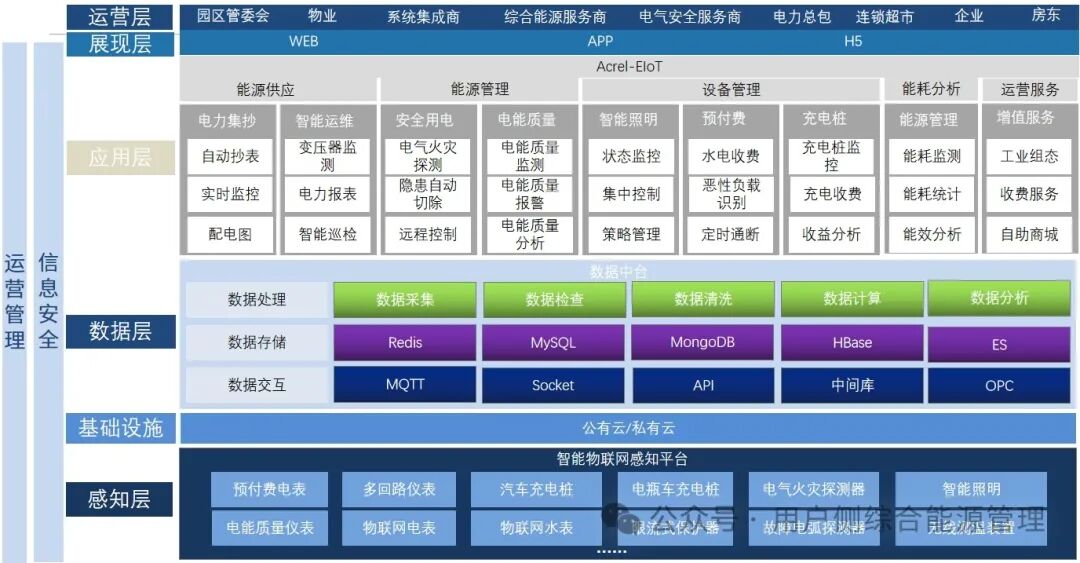This screenshot has height=563, width=1080.
Task: Select the 自动抄表 cell
Action: (230, 156)
